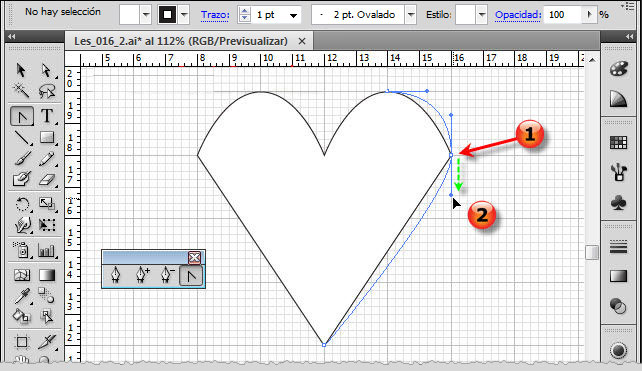642x371 pixels.
Task: Choose the Eraser tool
Action: (47, 179)
